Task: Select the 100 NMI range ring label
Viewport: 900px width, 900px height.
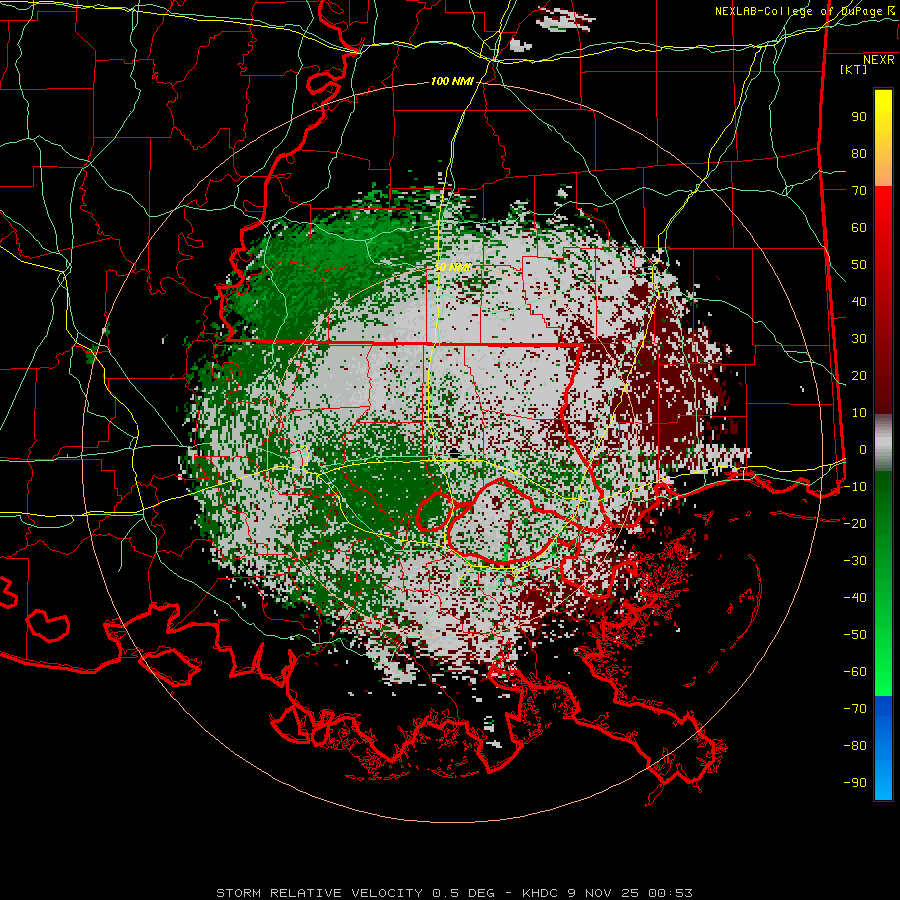Action: [452, 82]
